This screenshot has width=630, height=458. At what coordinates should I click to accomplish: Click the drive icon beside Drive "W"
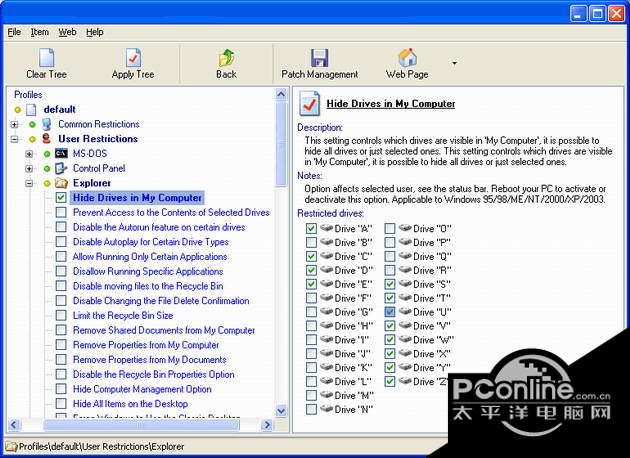tap(405, 339)
